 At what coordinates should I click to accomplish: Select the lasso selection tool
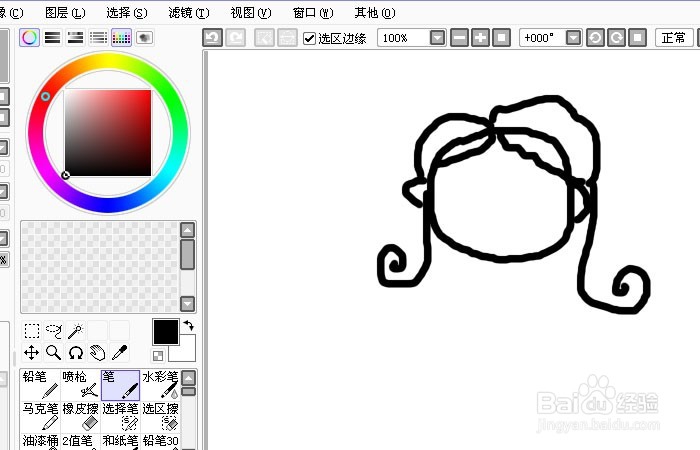[54, 331]
